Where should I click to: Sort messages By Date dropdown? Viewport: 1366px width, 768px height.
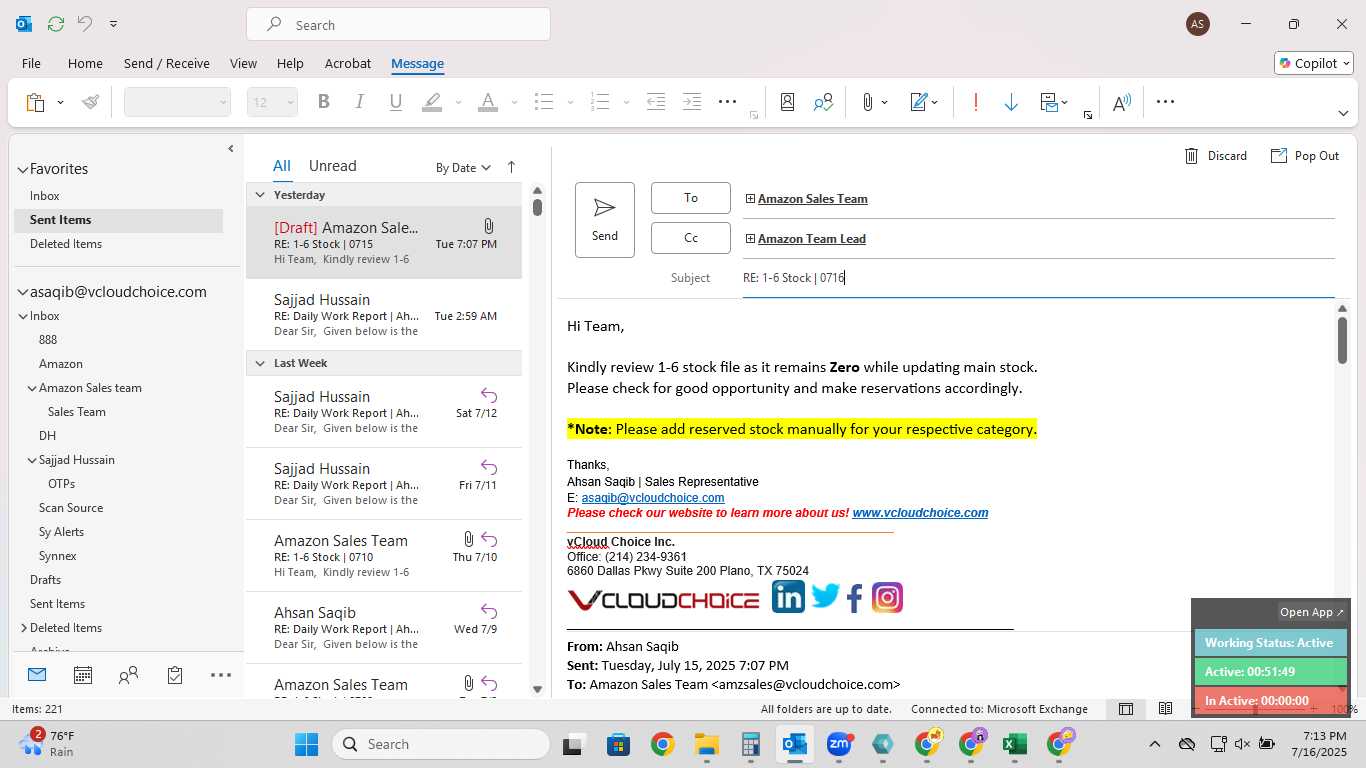(x=463, y=168)
